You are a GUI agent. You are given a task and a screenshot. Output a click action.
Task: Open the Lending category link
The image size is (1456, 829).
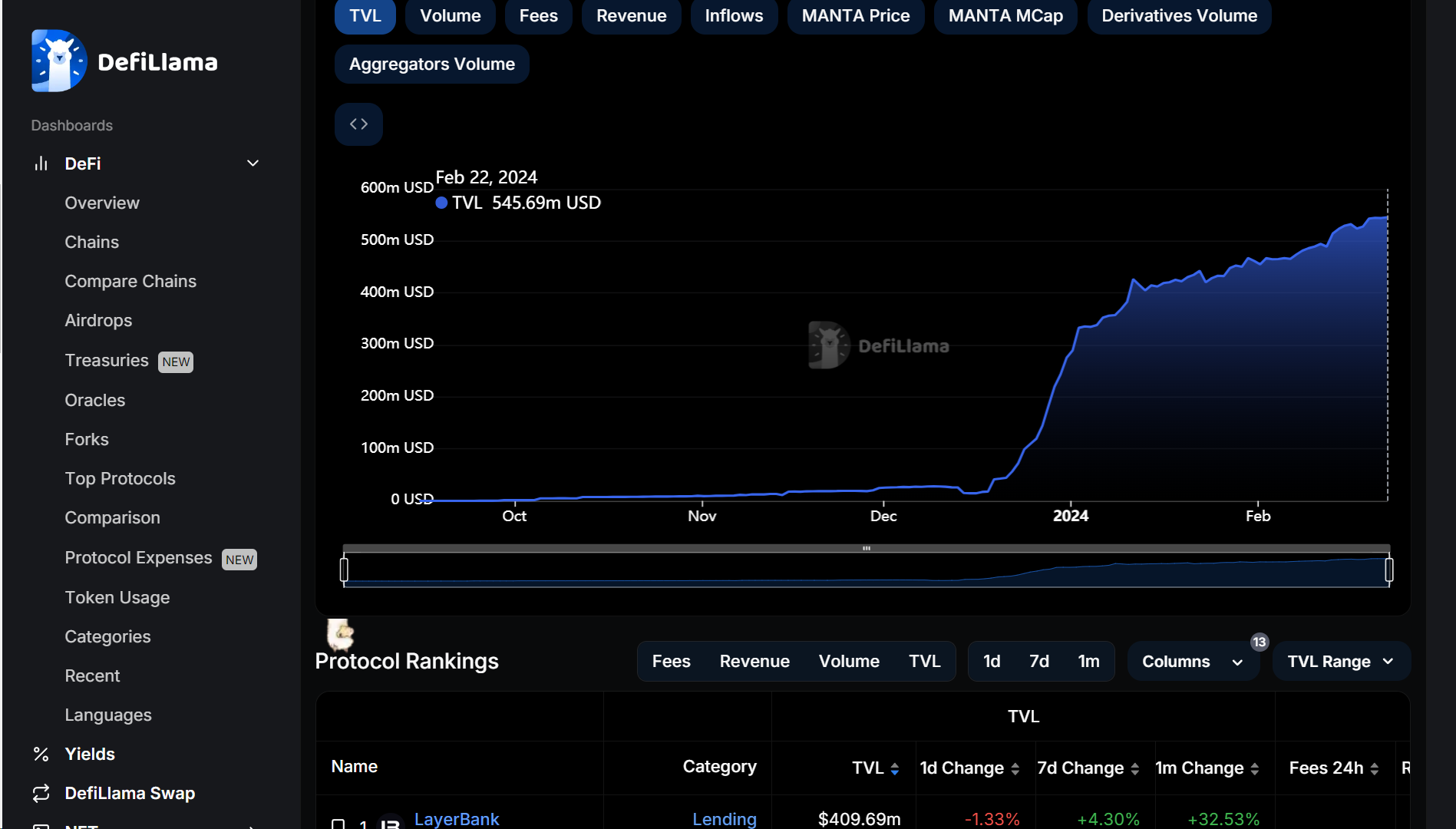tap(725, 819)
